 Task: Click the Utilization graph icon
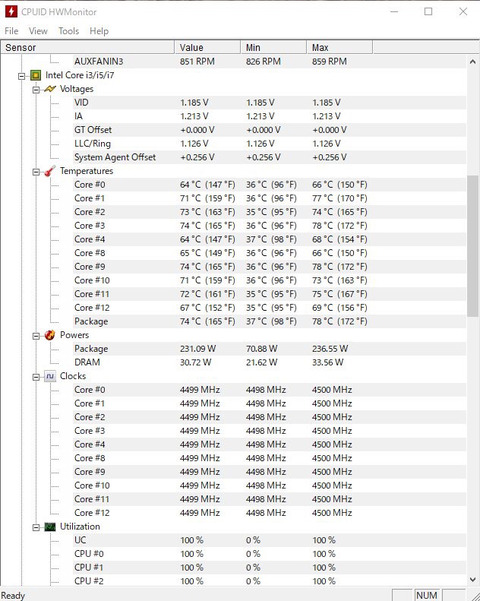coord(50,527)
